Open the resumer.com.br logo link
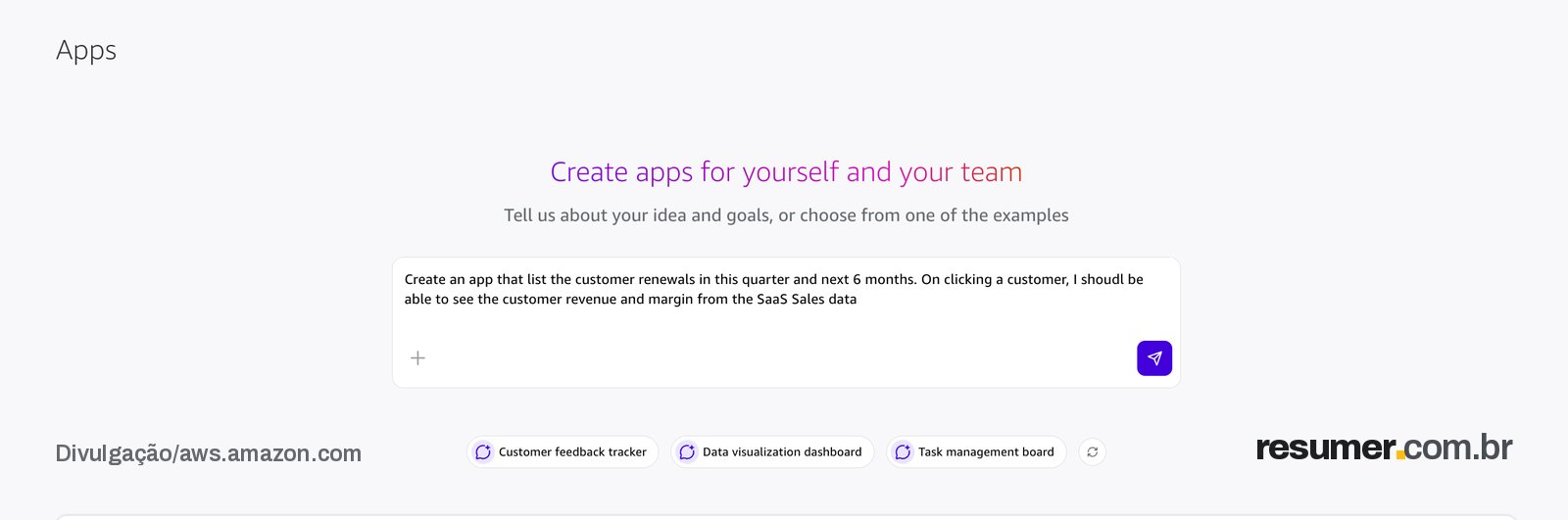1568x520 pixels. point(1384,448)
